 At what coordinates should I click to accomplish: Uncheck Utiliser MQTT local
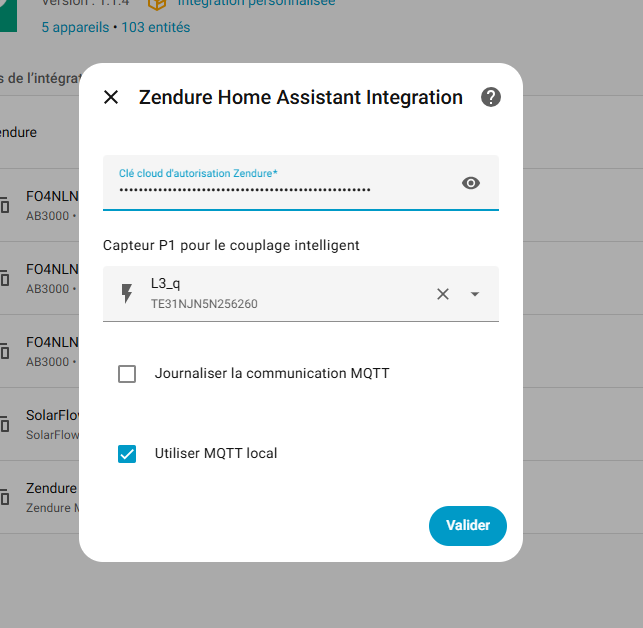(127, 454)
